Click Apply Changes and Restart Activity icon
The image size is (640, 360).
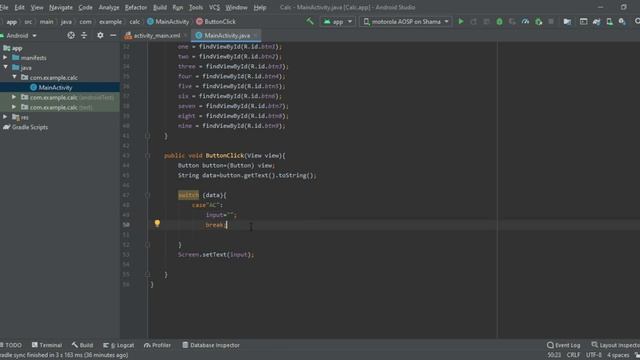473,22
